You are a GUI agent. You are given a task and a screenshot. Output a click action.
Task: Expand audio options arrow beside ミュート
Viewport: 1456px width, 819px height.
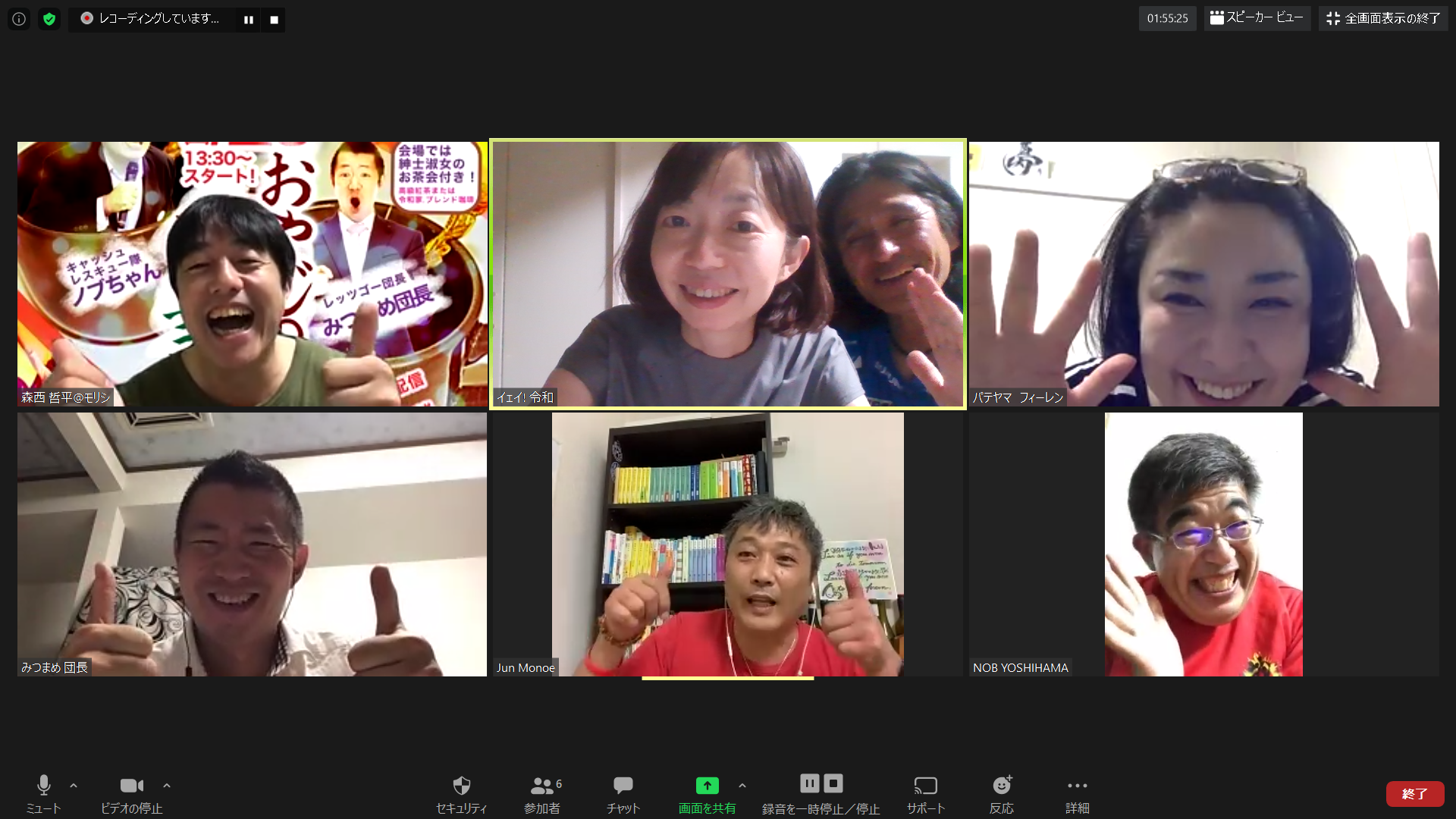pyautogui.click(x=74, y=786)
